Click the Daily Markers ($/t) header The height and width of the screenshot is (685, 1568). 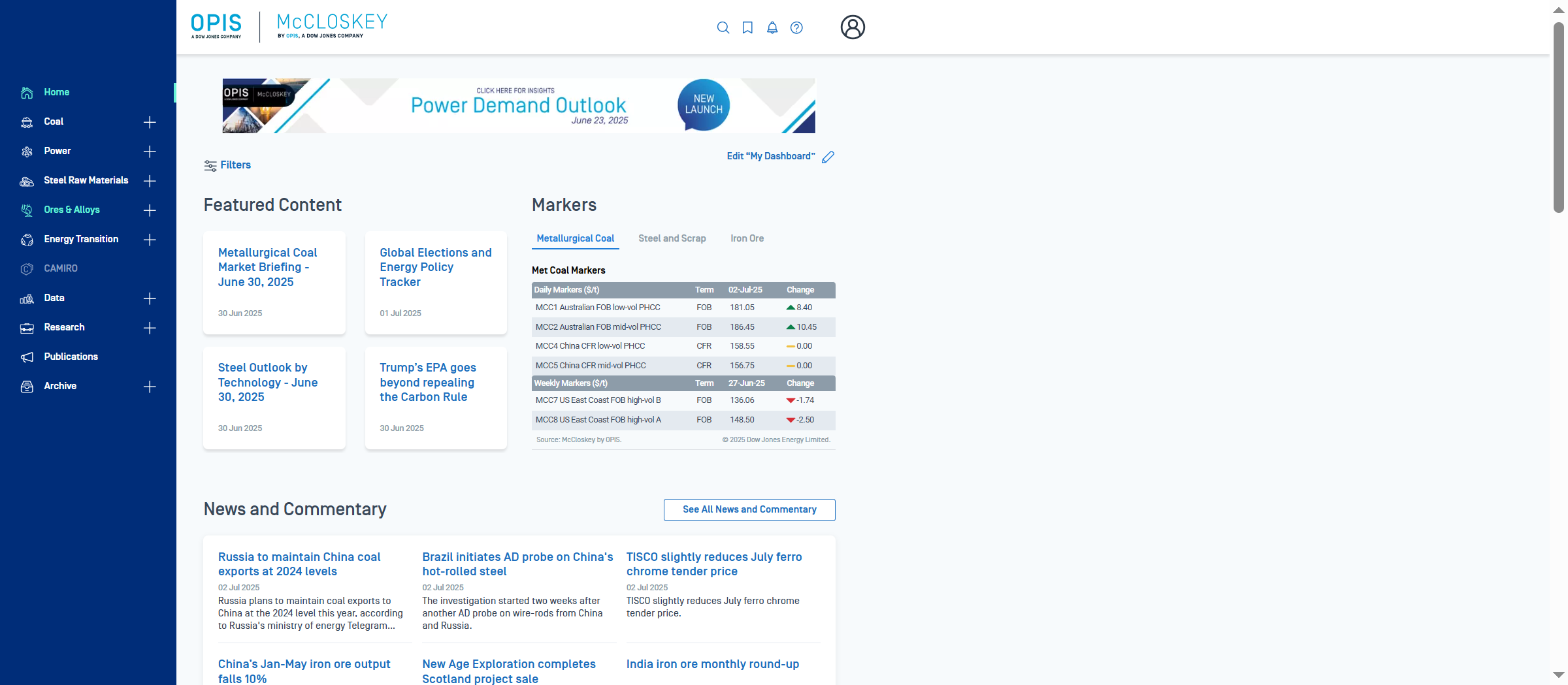click(566, 290)
